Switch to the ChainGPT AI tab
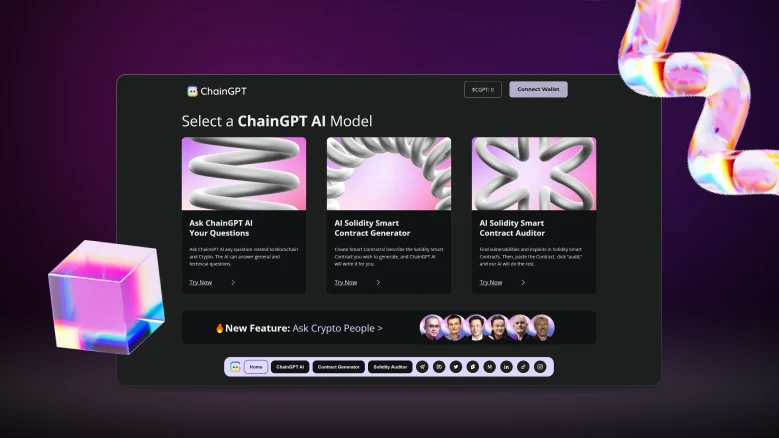 (x=290, y=367)
